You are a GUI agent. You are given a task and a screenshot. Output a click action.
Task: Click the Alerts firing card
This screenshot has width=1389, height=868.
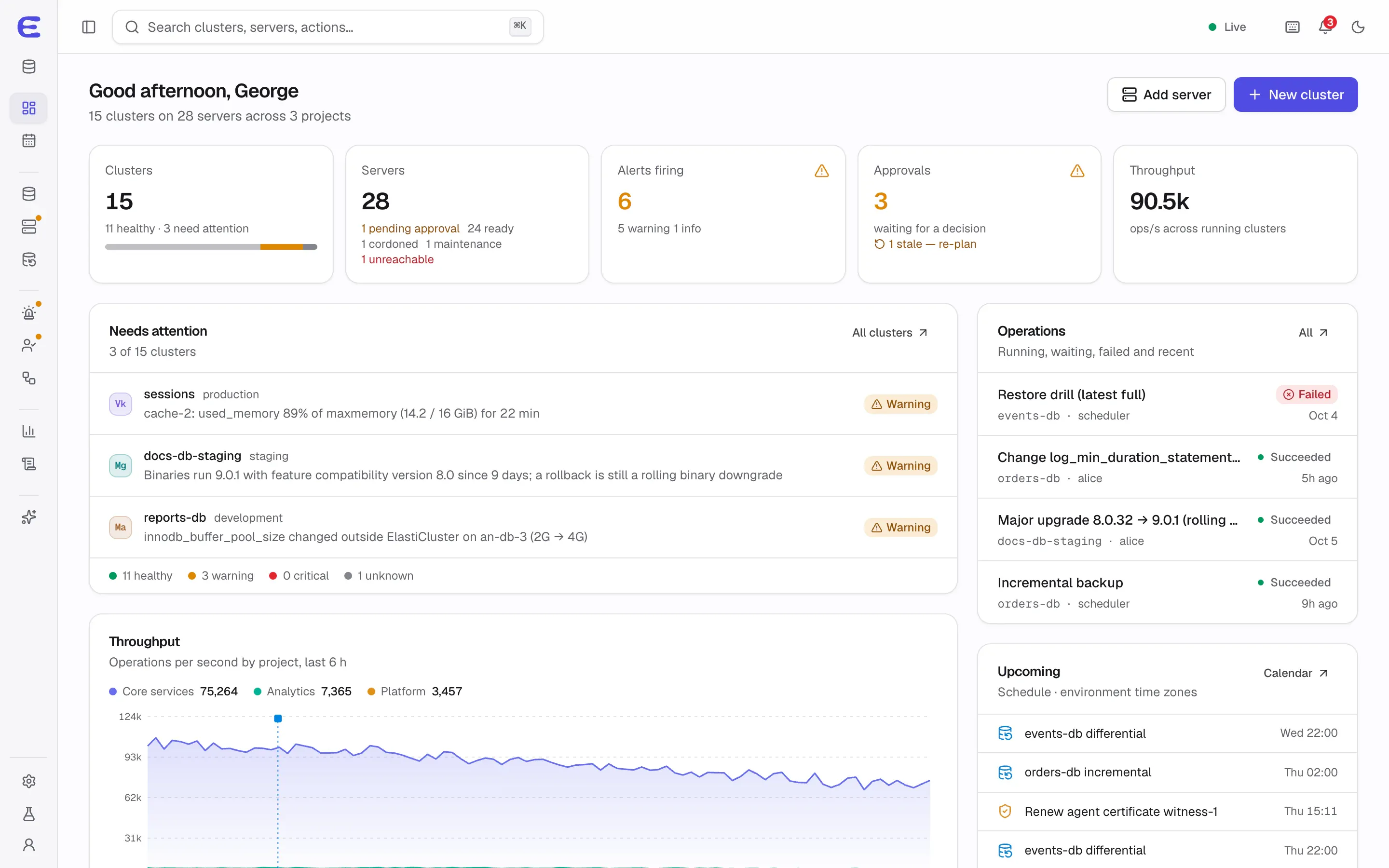(x=723, y=214)
